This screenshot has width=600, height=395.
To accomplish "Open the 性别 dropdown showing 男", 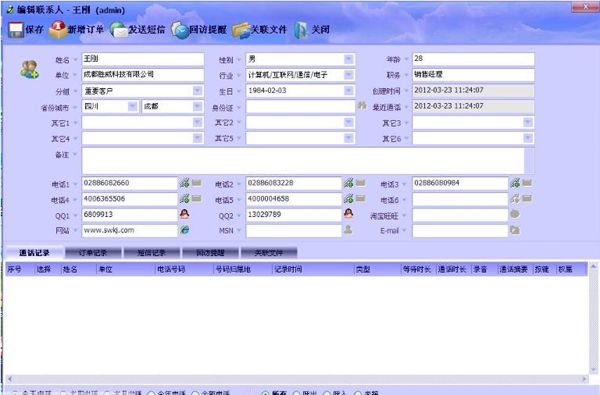I will tap(348, 59).
